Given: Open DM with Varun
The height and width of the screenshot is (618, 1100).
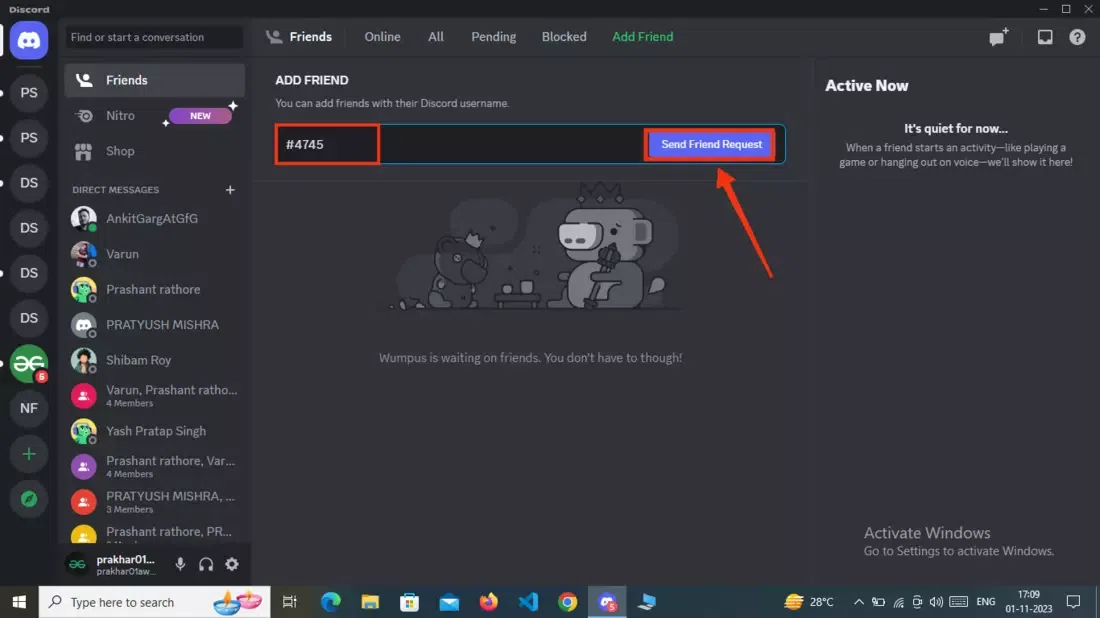Looking at the screenshot, I should (x=154, y=254).
